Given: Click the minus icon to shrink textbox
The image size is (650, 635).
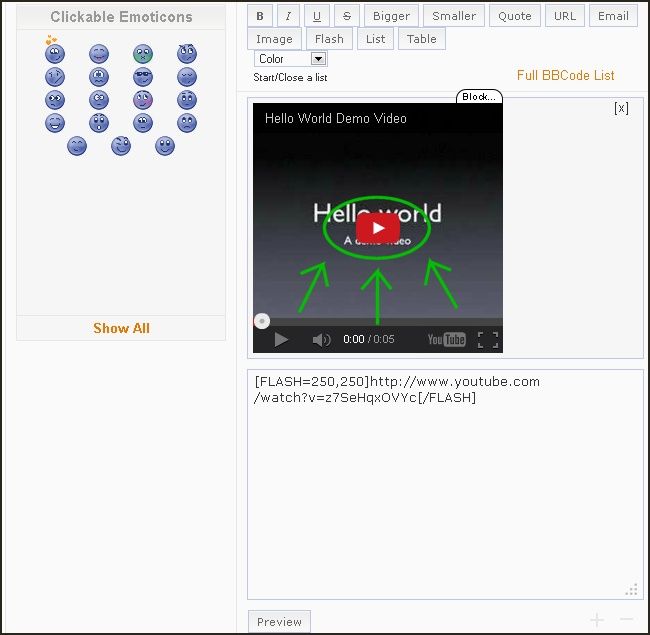Looking at the screenshot, I should [x=626, y=620].
